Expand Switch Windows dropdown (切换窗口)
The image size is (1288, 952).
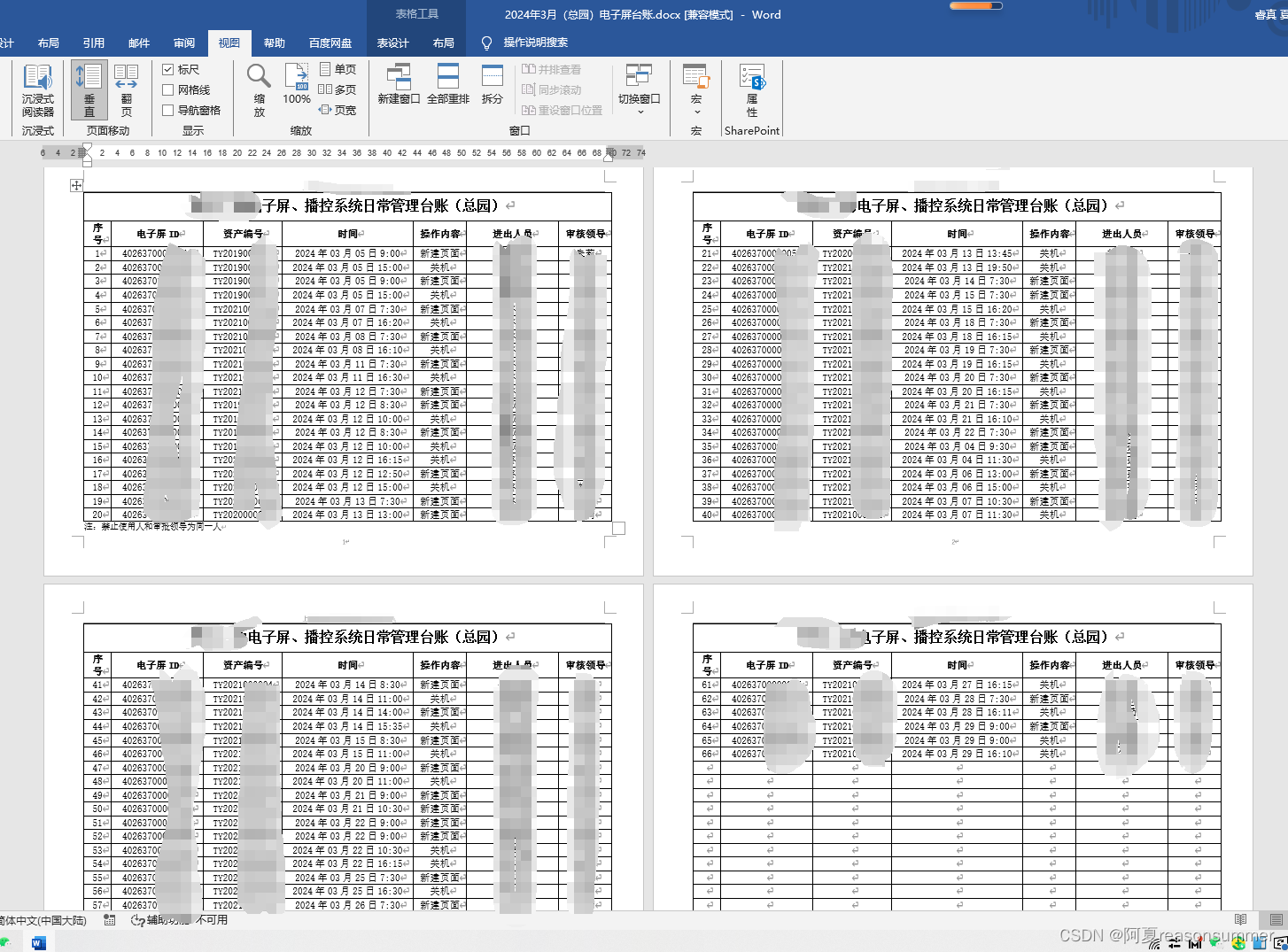pyautogui.click(x=639, y=89)
